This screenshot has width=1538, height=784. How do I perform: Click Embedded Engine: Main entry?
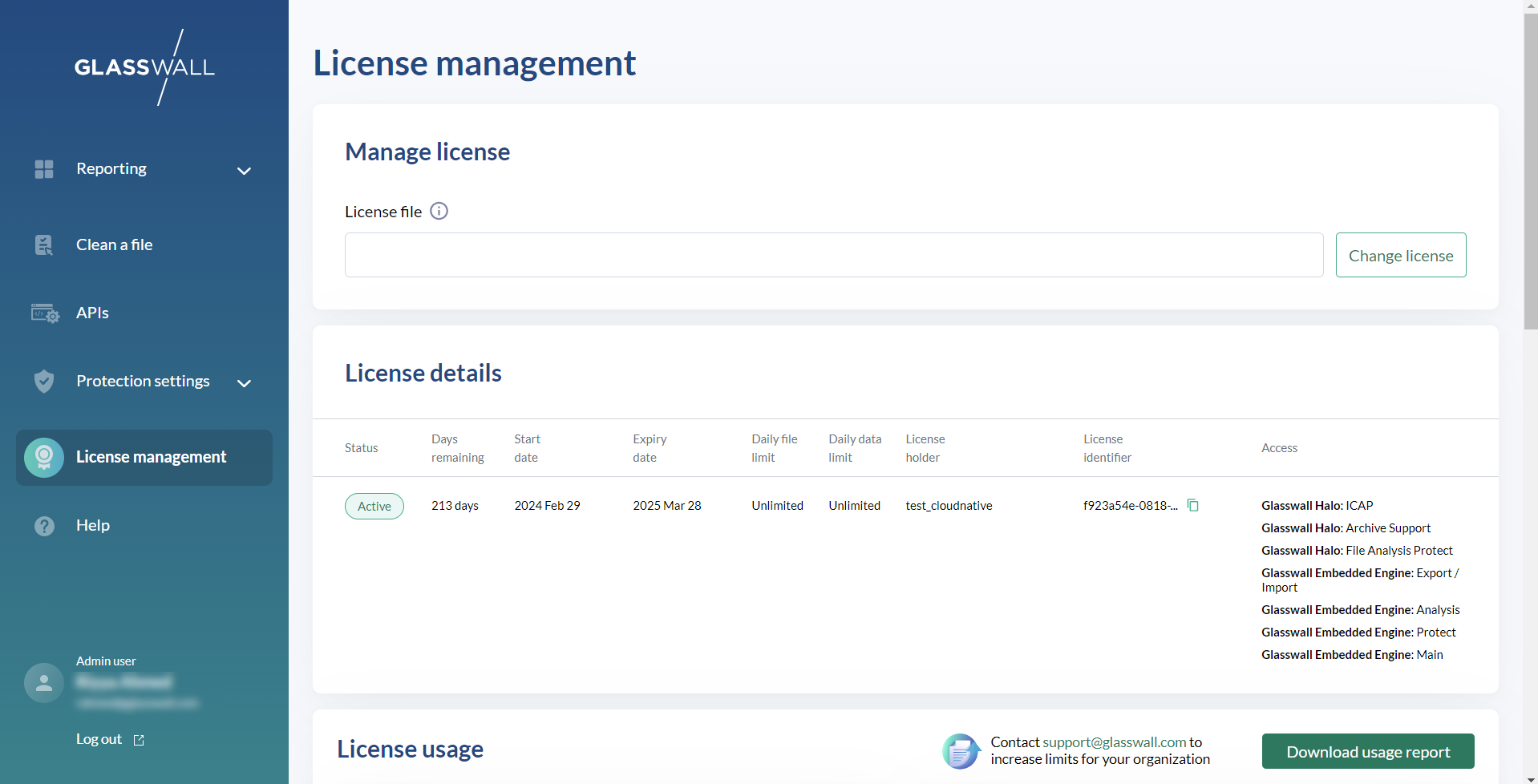point(1352,655)
